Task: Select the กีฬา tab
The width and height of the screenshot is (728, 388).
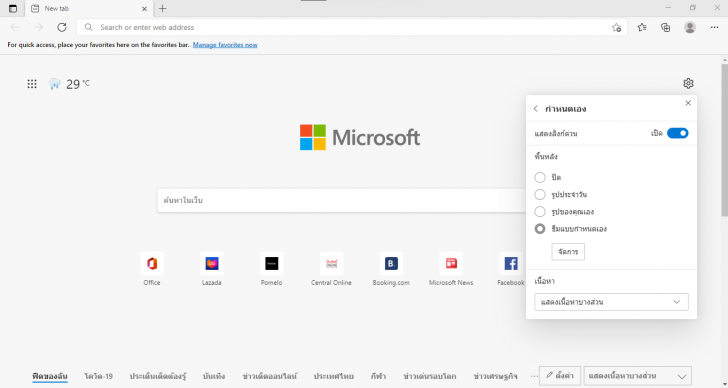Action: click(378, 376)
